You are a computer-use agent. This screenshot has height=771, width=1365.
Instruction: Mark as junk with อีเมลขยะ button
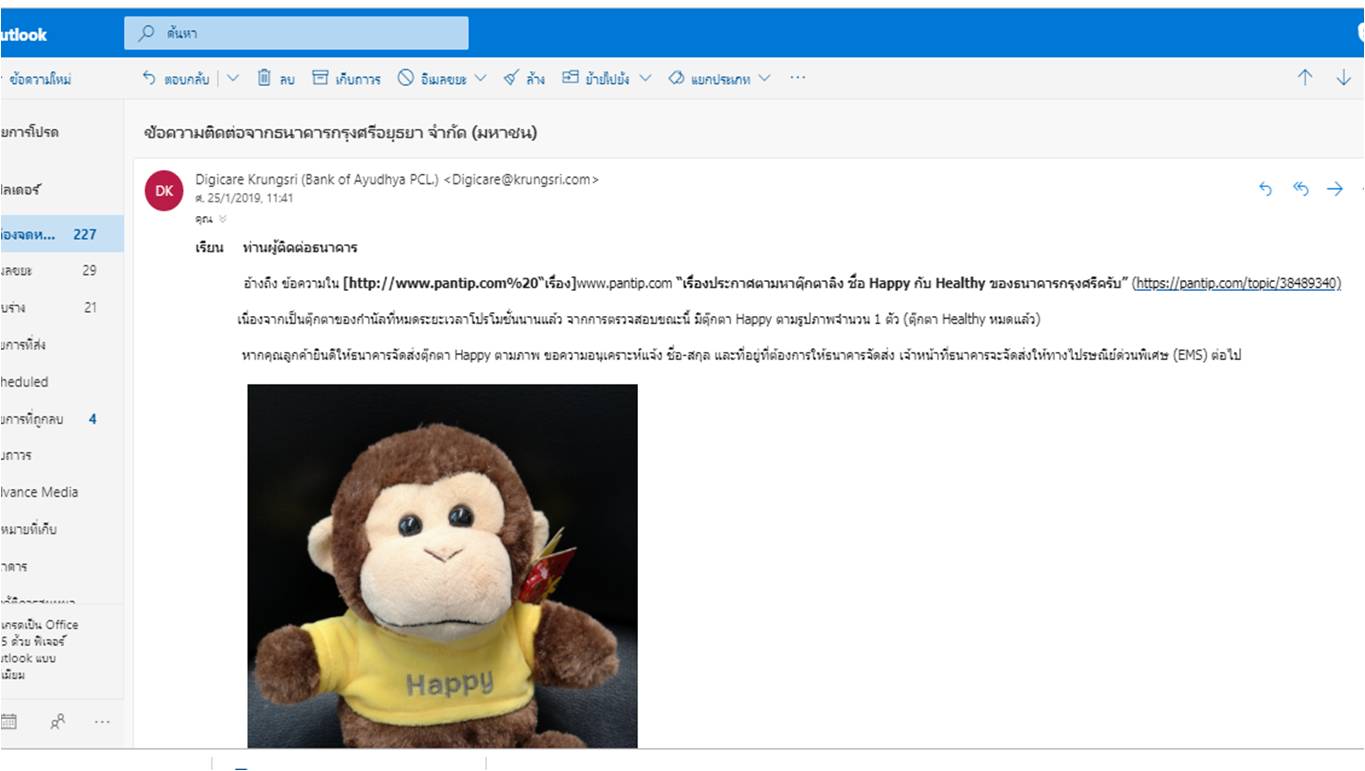[432, 79]
